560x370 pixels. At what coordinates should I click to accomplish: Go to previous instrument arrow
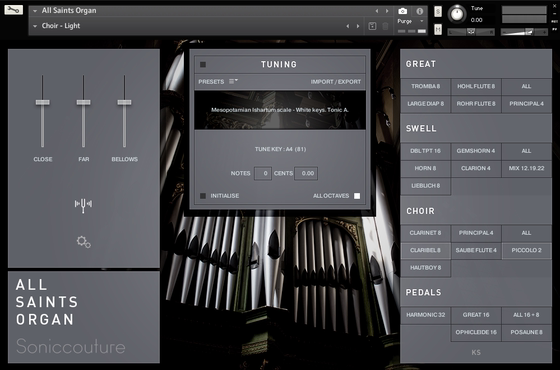pos(377,11)
